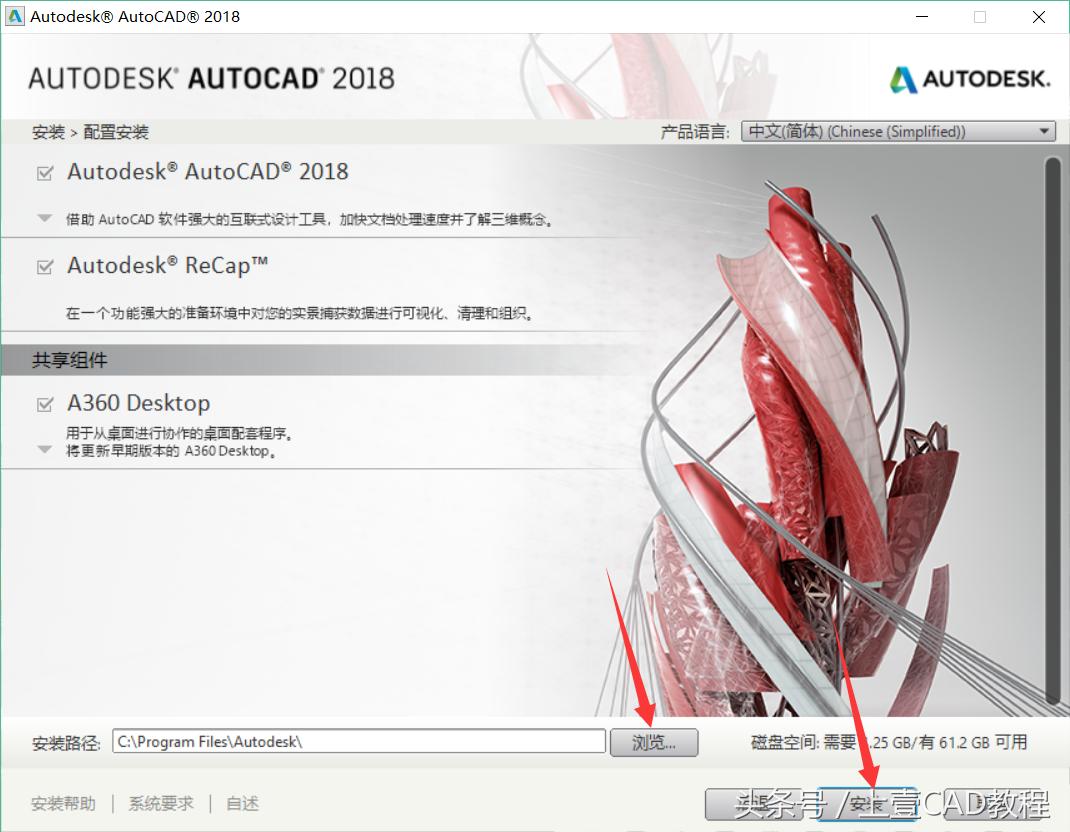Image resolution: width=1070 pixels, height=832 pixels.
Task: Click the Autodesk logo in top right corner
Action: click(966, 78)
